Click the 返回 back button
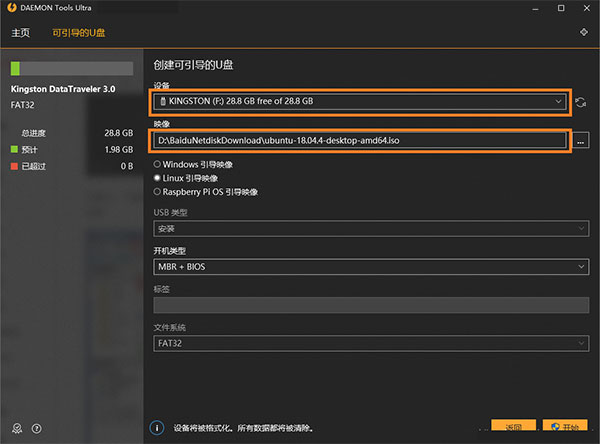The height and width of the screenshot is (444, 600). (x=514, y=428)
